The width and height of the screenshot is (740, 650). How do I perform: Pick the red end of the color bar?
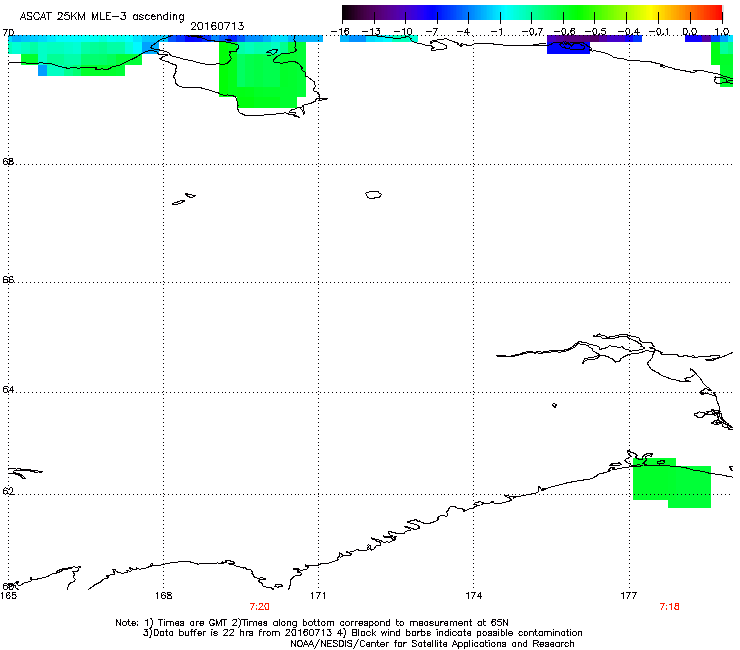click(x=715, y=13)
